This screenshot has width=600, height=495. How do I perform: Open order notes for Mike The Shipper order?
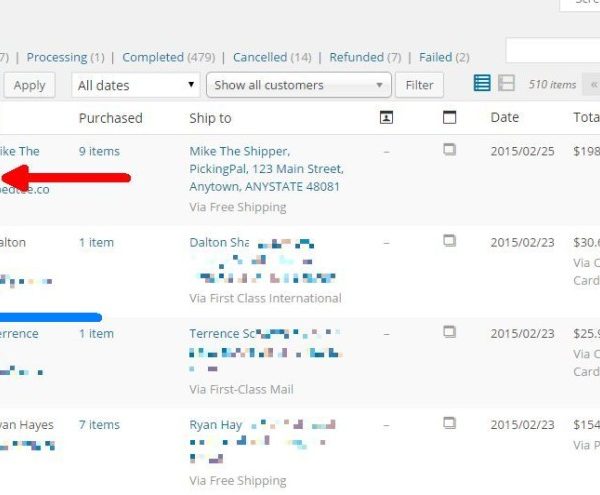click(x=449, y=150)
